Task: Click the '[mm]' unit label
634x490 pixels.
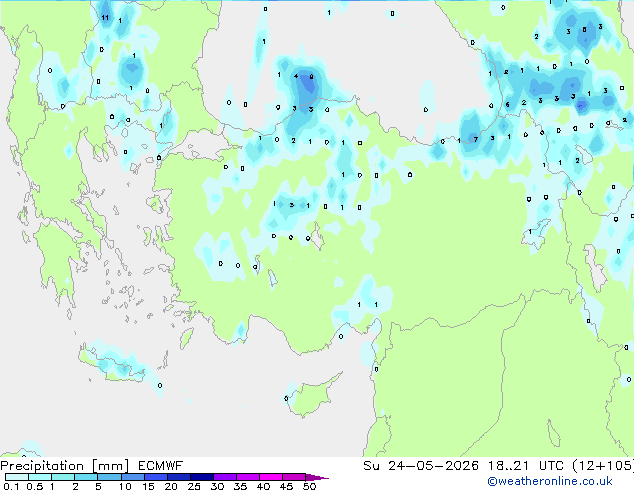Action: point(110,466)
